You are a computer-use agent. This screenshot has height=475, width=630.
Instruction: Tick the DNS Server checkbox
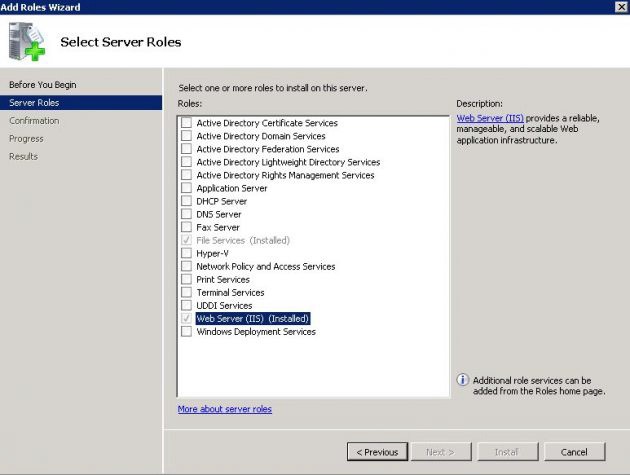(x=186, y=214)
